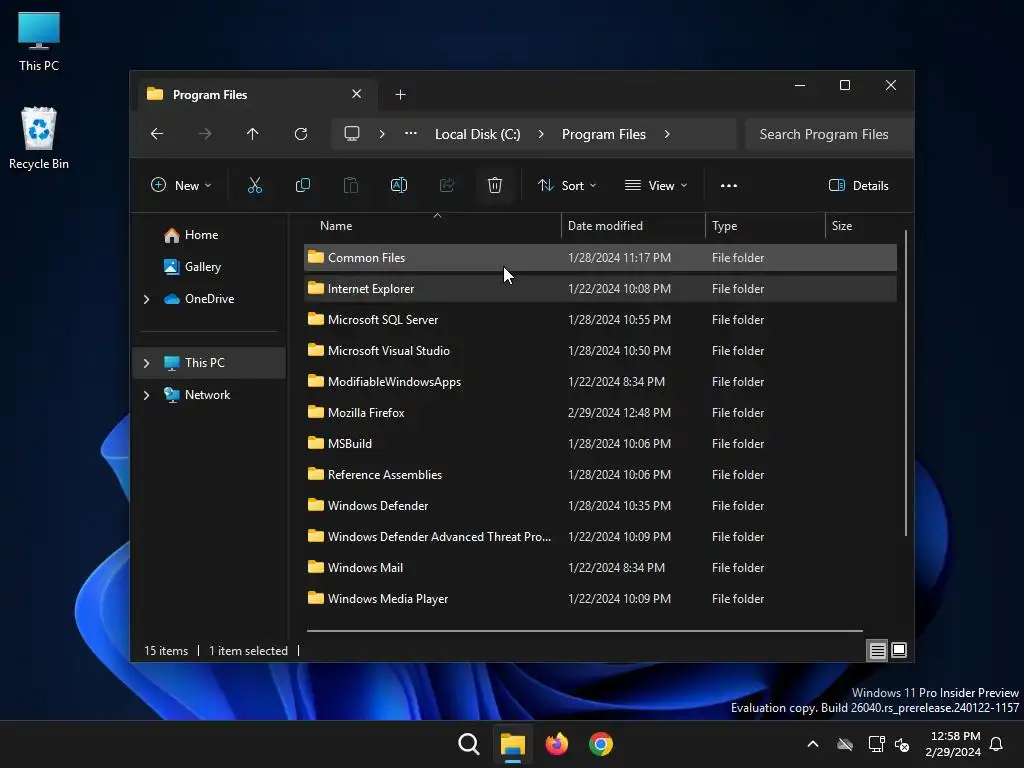Select Network in navigation pane
The width and height of the screenshot is (1024, 768).
(210, 395)
